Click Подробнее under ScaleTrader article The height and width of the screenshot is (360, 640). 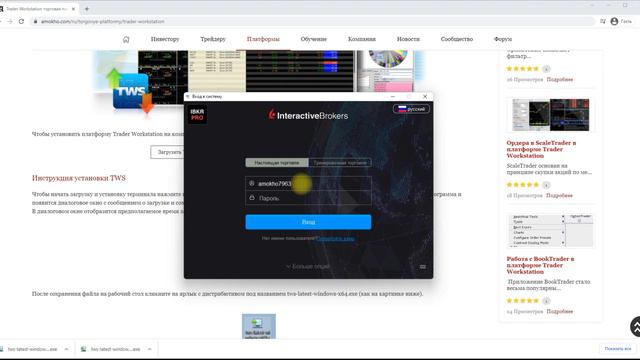coord(559,196)
